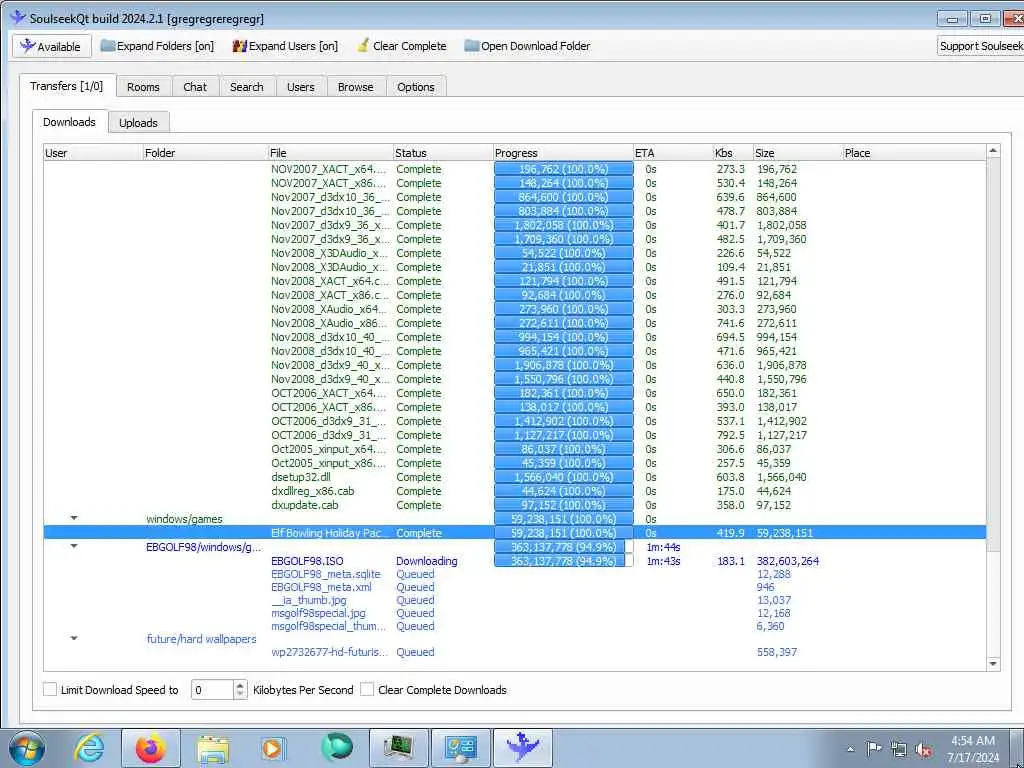Increase speed limit with spinner up arrow
Screen dimensions: 1024x768
[x=240, y=685]
